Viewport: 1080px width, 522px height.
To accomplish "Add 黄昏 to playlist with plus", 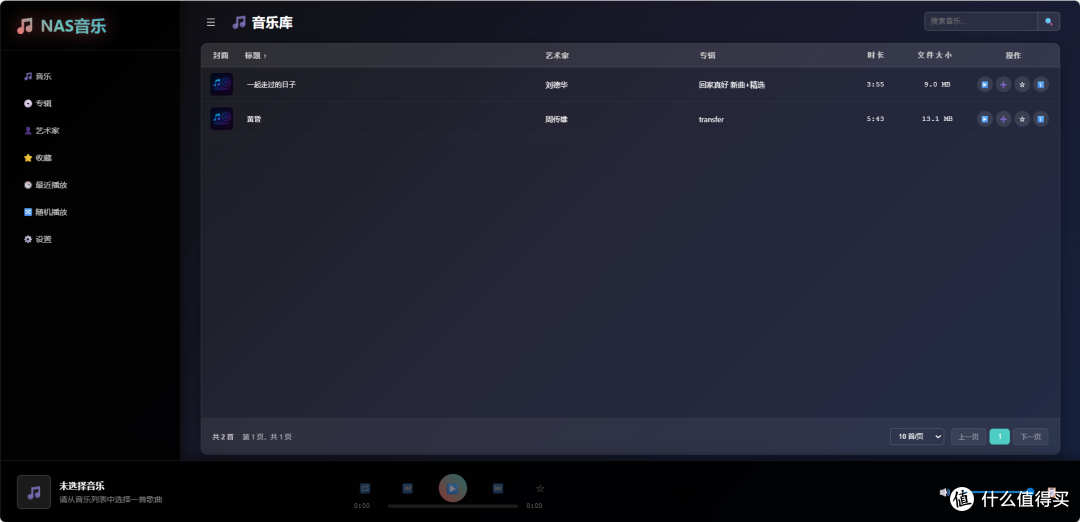I will pos(1004,119).
